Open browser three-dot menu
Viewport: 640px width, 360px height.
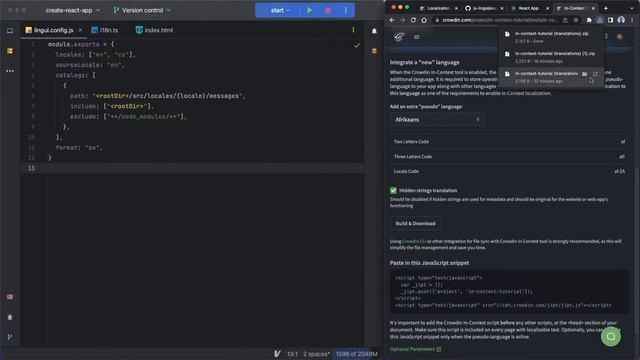coord(632,20)
